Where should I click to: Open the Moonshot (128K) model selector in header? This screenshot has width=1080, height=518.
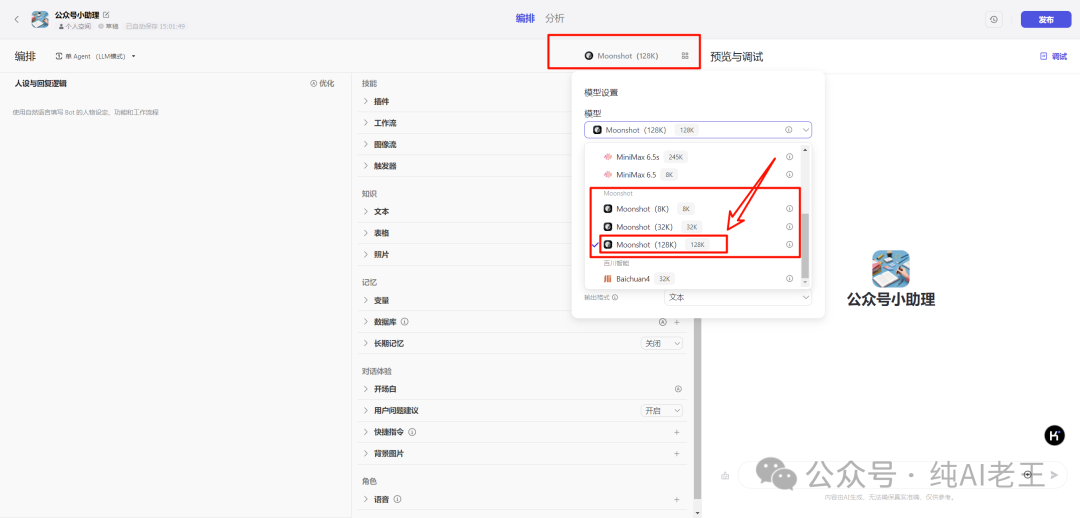[621, 56]
